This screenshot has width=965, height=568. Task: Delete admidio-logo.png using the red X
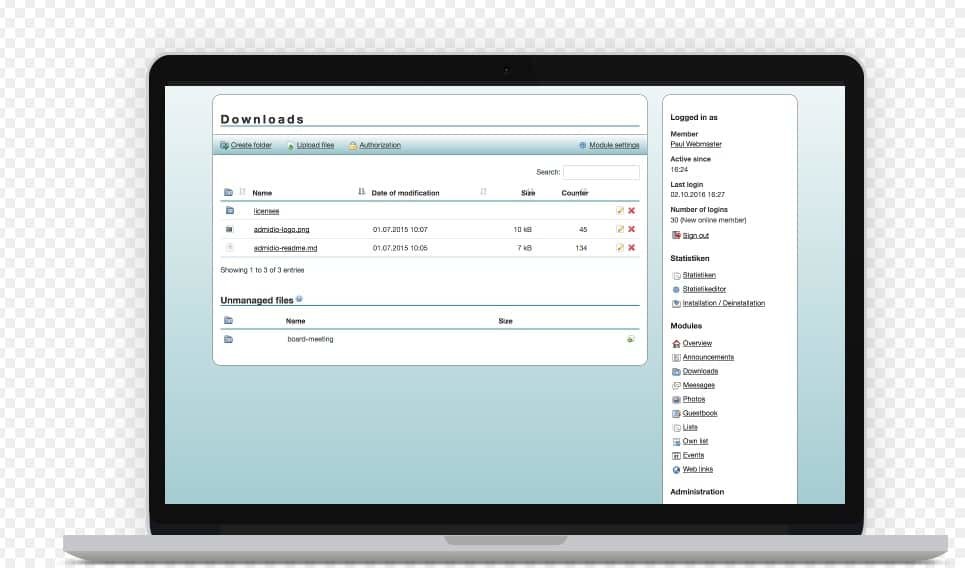pyautogui.click(x=632, y=229)
